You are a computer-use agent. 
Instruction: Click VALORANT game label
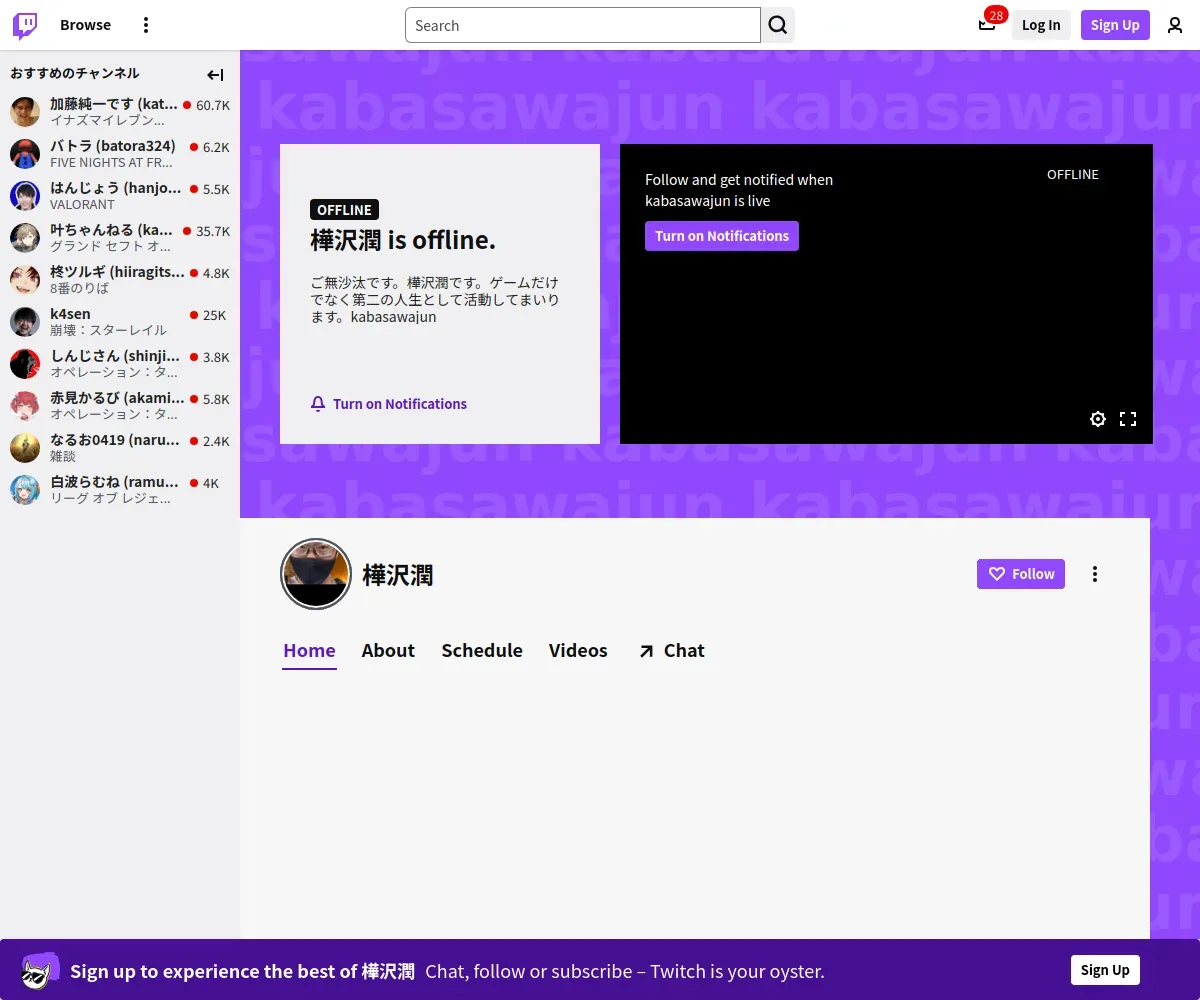click(83, 204)
